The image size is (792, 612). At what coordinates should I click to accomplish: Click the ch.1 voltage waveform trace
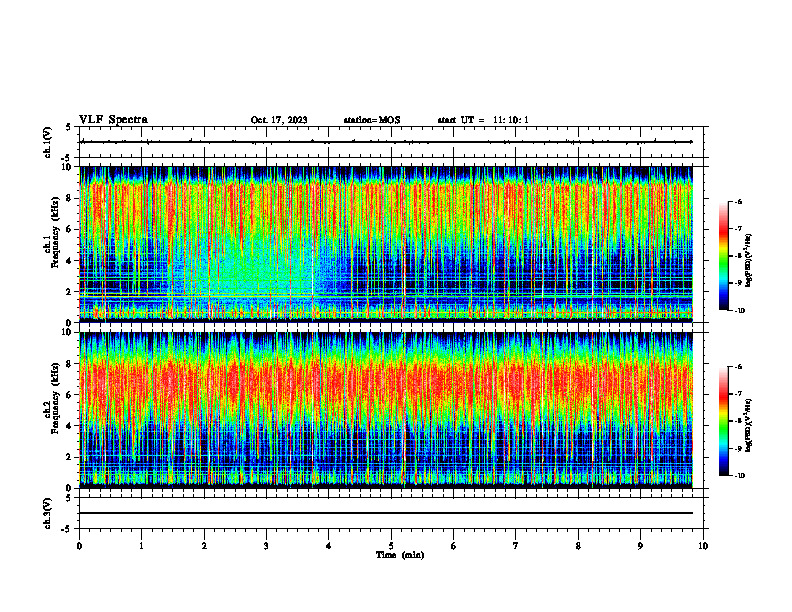pos(386,142)
